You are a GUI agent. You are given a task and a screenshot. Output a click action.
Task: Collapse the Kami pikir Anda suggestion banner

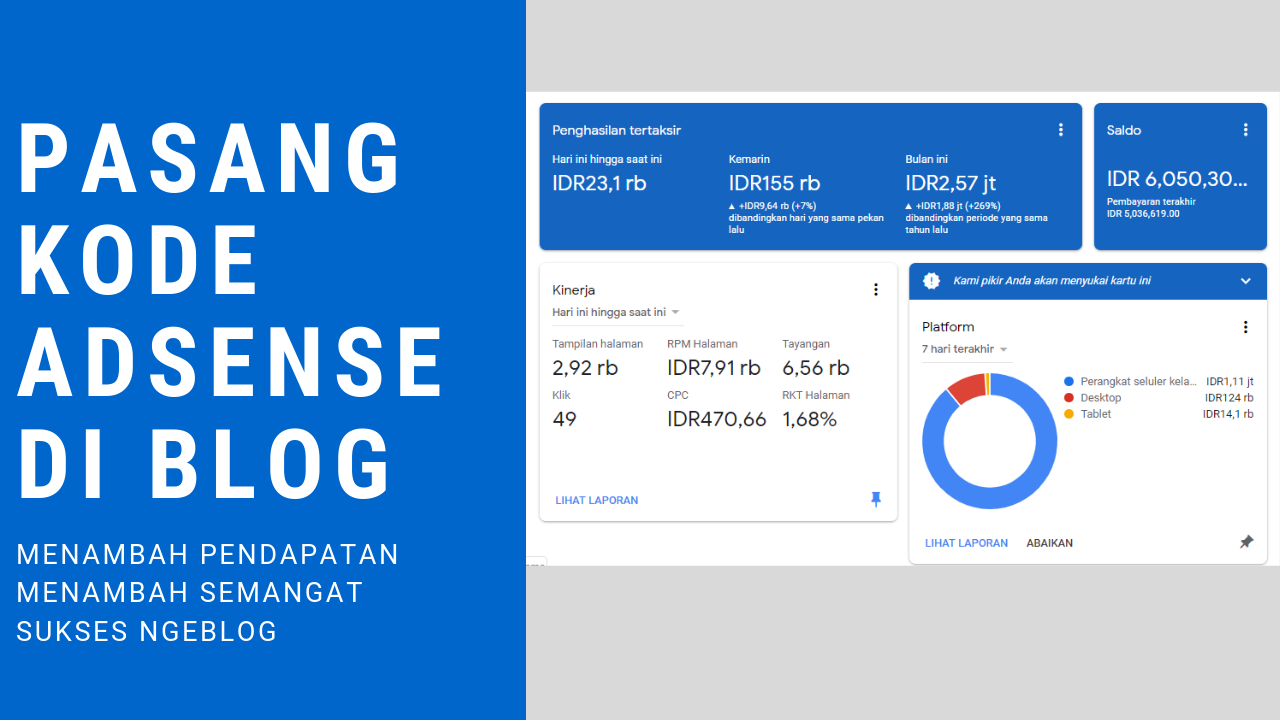[1245, 281]
